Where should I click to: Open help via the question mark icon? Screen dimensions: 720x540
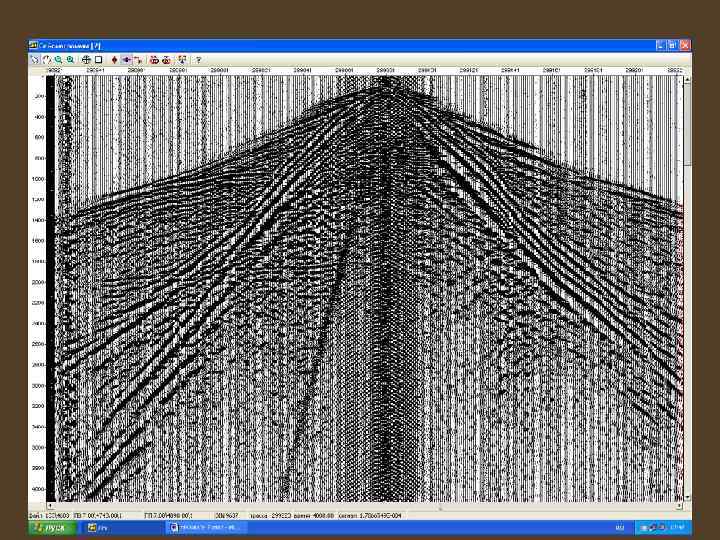point(198,60)
